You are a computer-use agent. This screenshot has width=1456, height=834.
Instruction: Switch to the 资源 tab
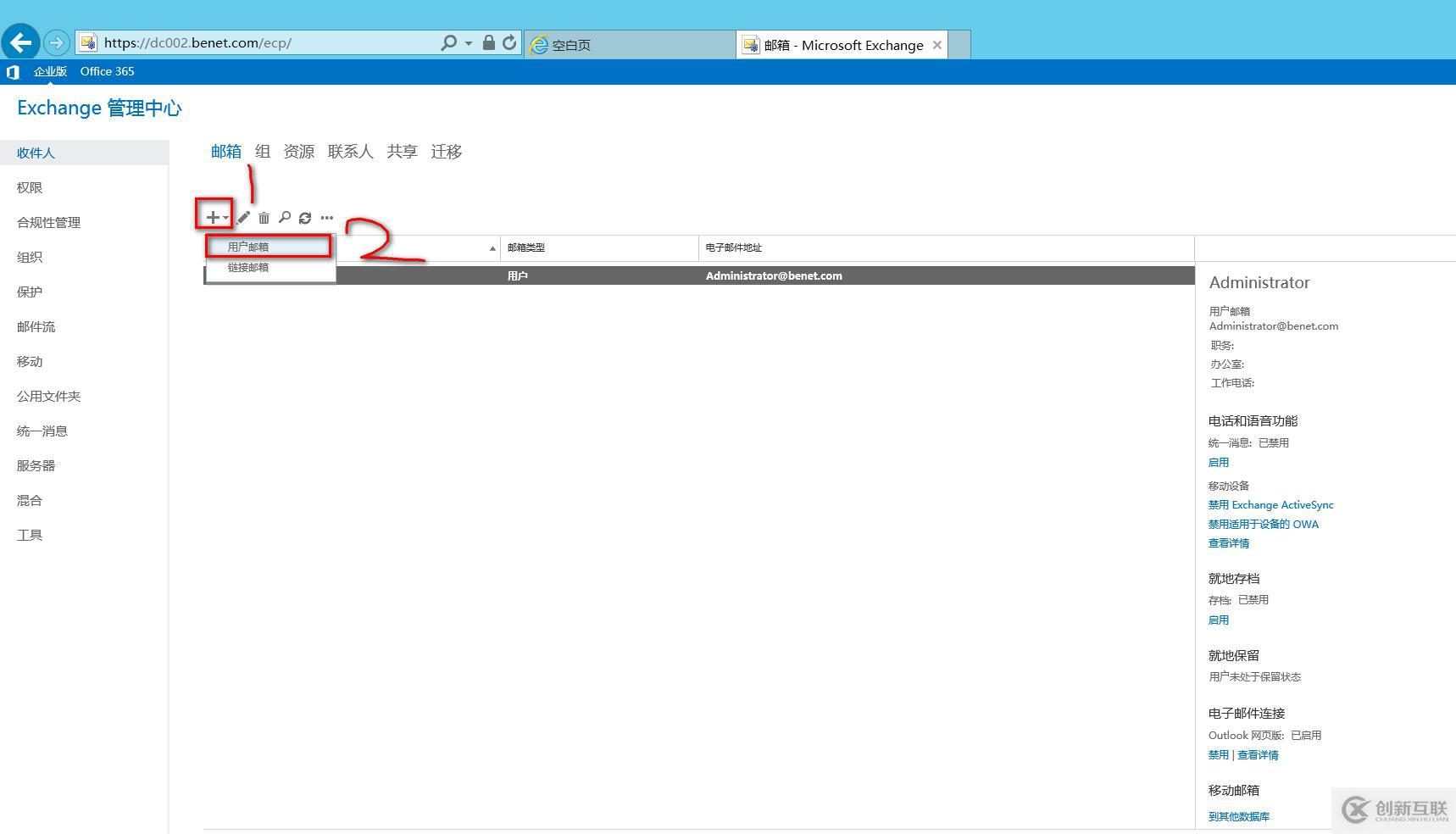[x=298, y=151]
